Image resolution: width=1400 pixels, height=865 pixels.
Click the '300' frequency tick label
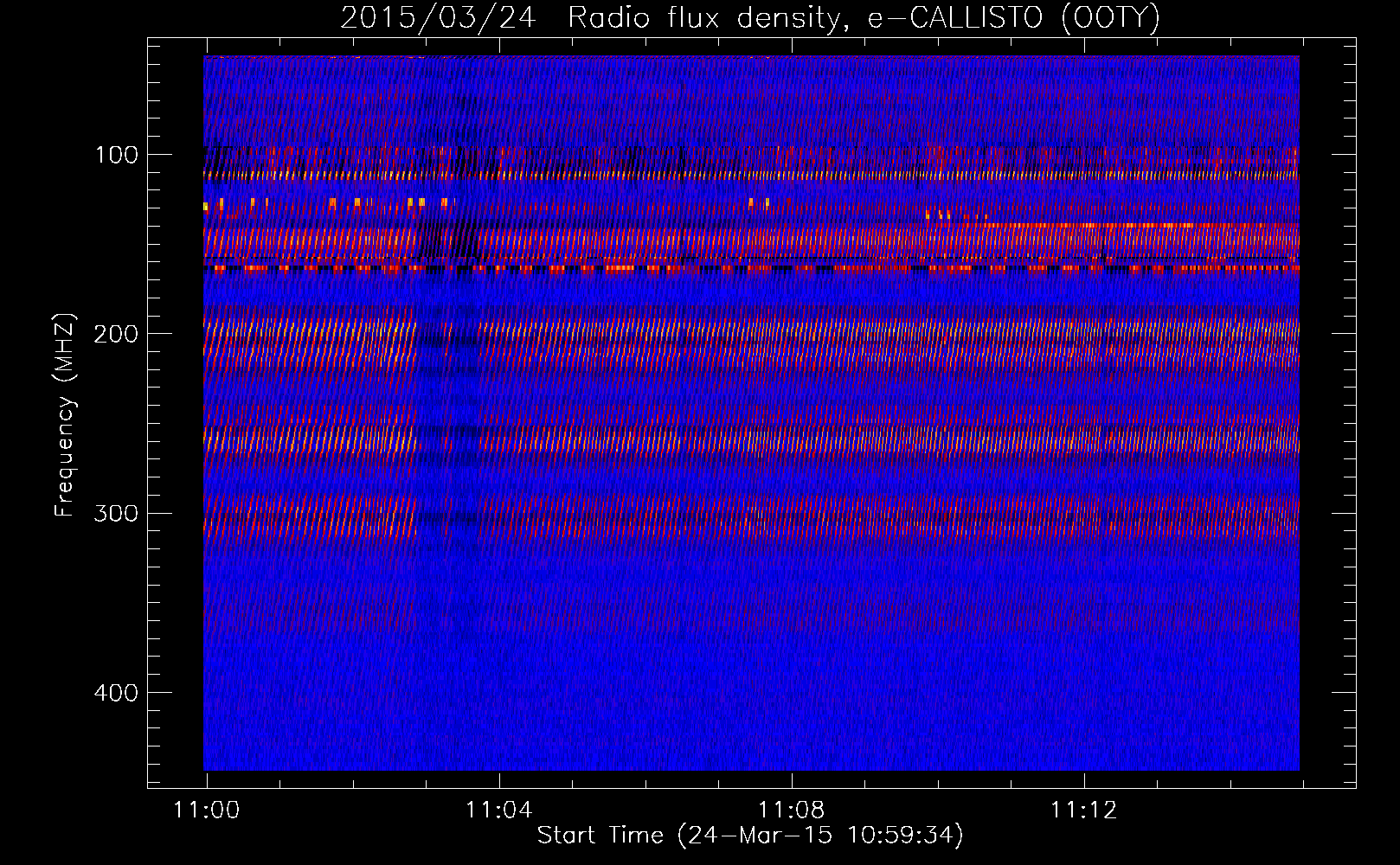click(x=116, y=514)
